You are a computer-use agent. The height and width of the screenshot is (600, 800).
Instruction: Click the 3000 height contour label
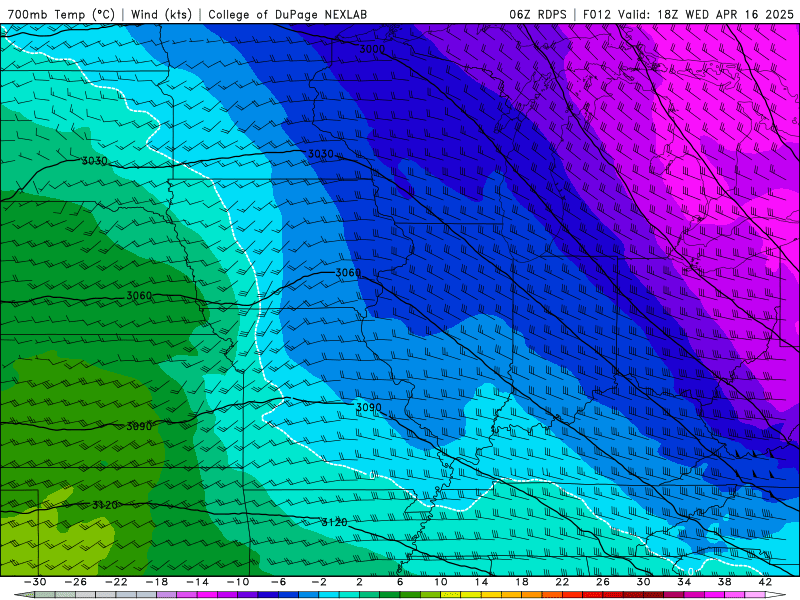(372, 49)
